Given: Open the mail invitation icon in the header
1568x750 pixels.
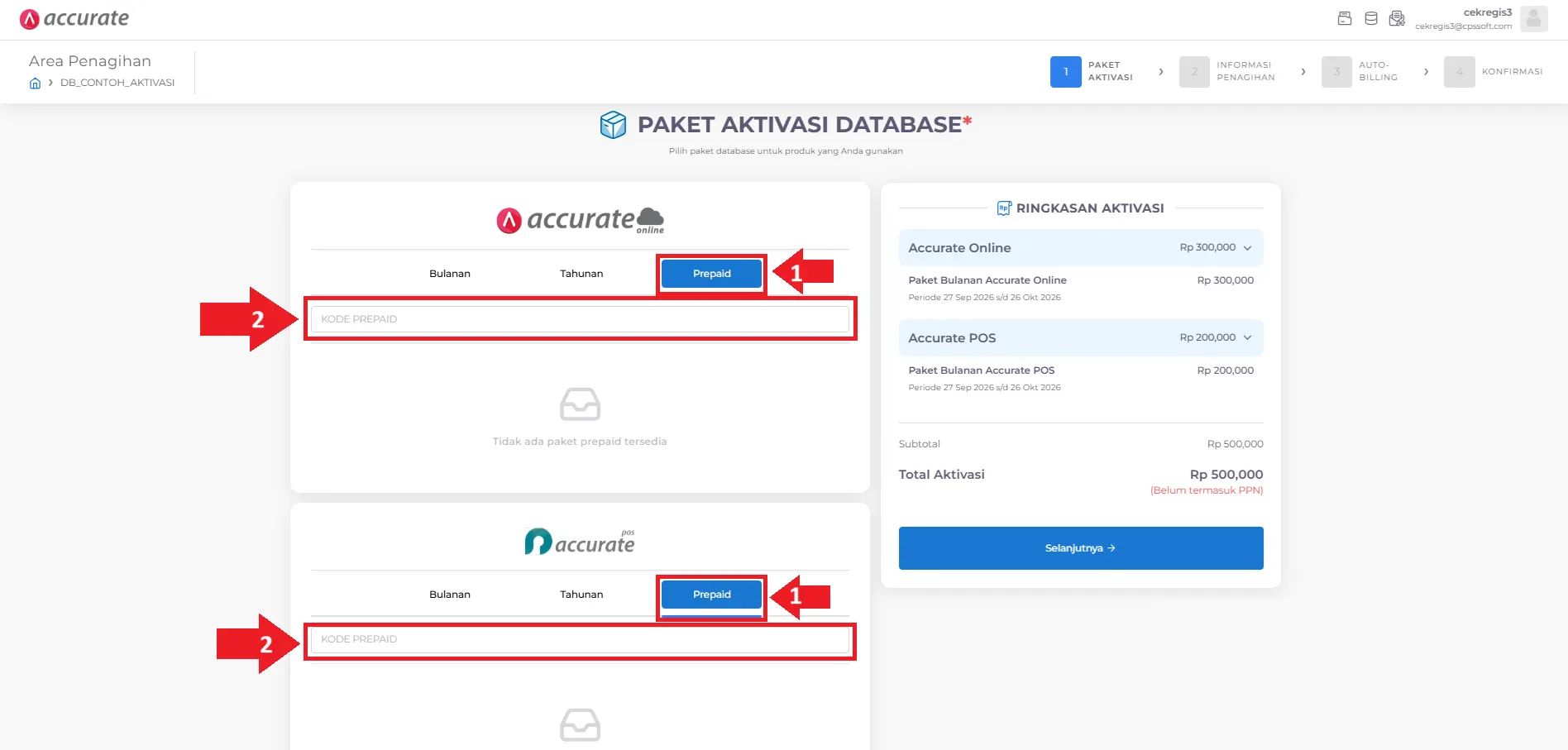Looking at the screenshot, I should (1397, 18).
